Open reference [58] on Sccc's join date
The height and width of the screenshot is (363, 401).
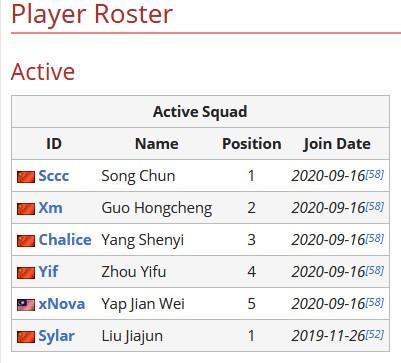375,174
